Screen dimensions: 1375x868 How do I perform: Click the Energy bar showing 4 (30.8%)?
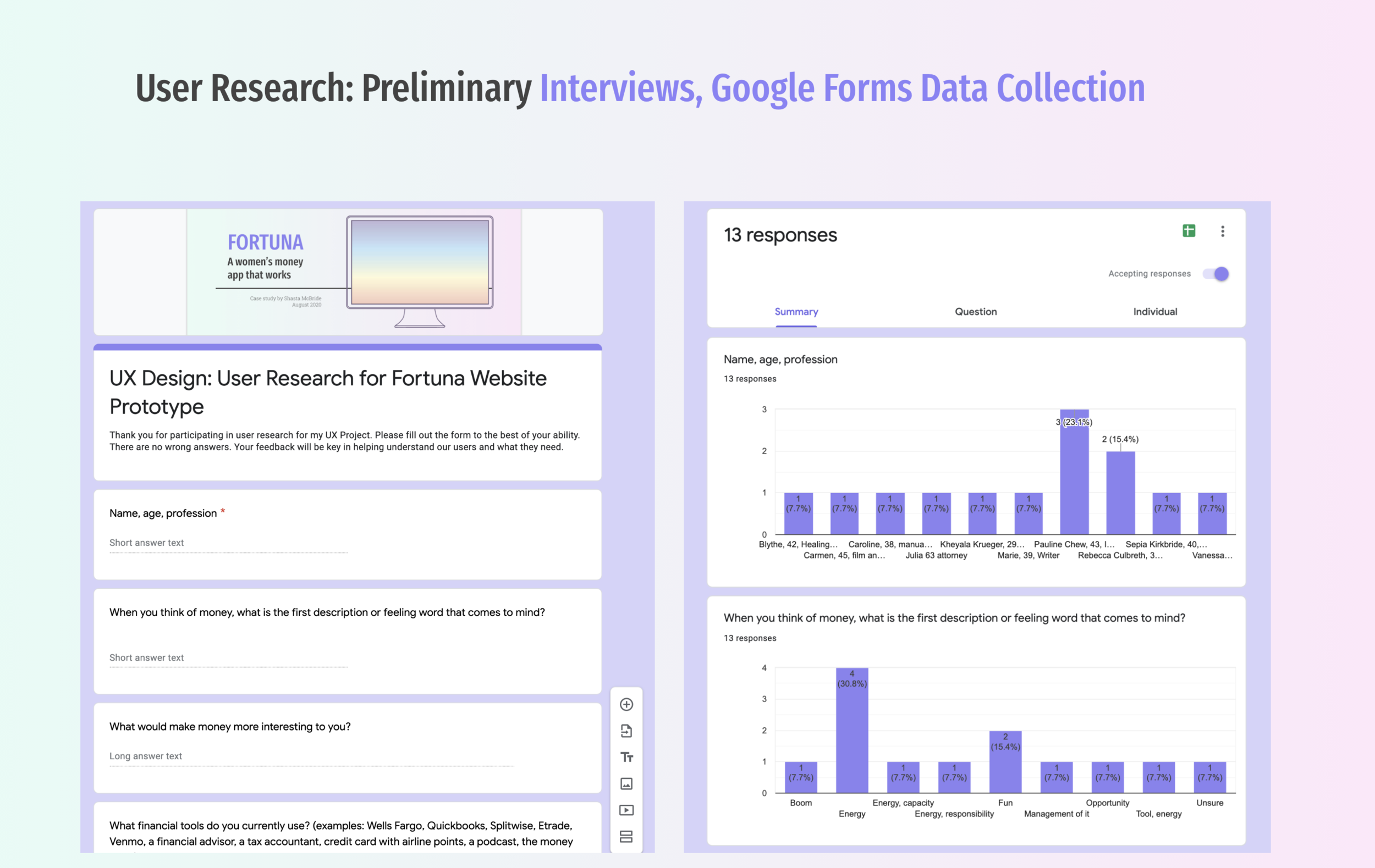coord(852,731)
